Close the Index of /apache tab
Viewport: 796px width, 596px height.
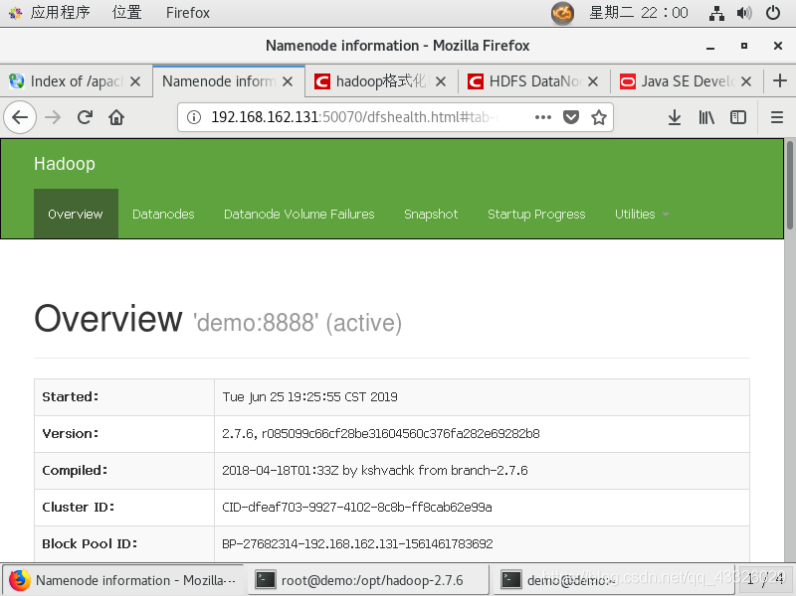135,81
